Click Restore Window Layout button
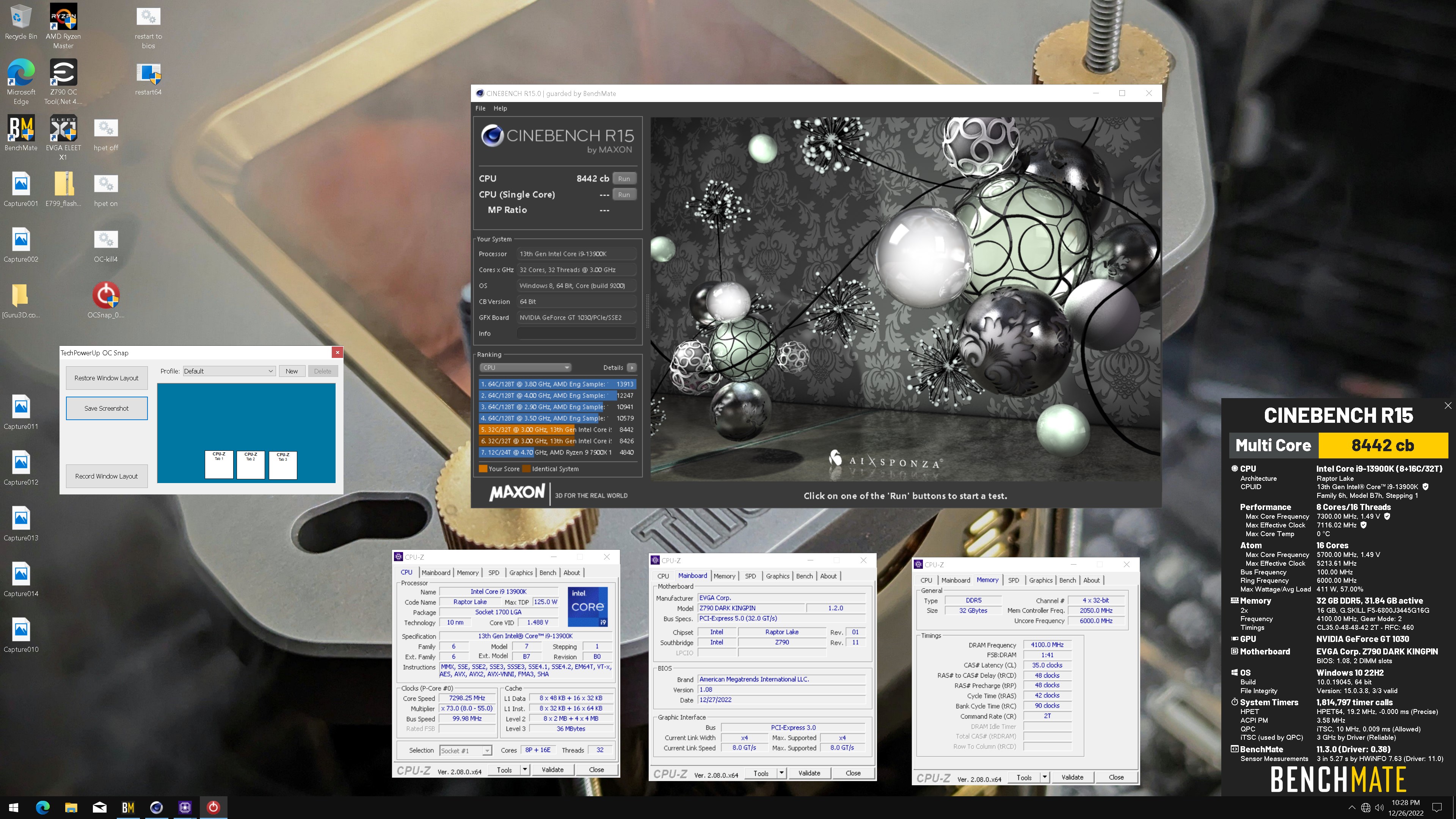The height and width of the screenshot is (819, 1456). (x=106, y=378)
